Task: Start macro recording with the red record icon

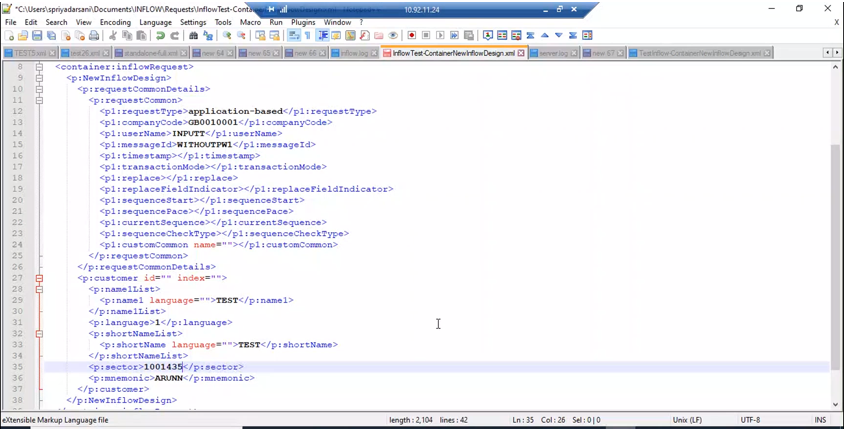Action: [411, 36]
